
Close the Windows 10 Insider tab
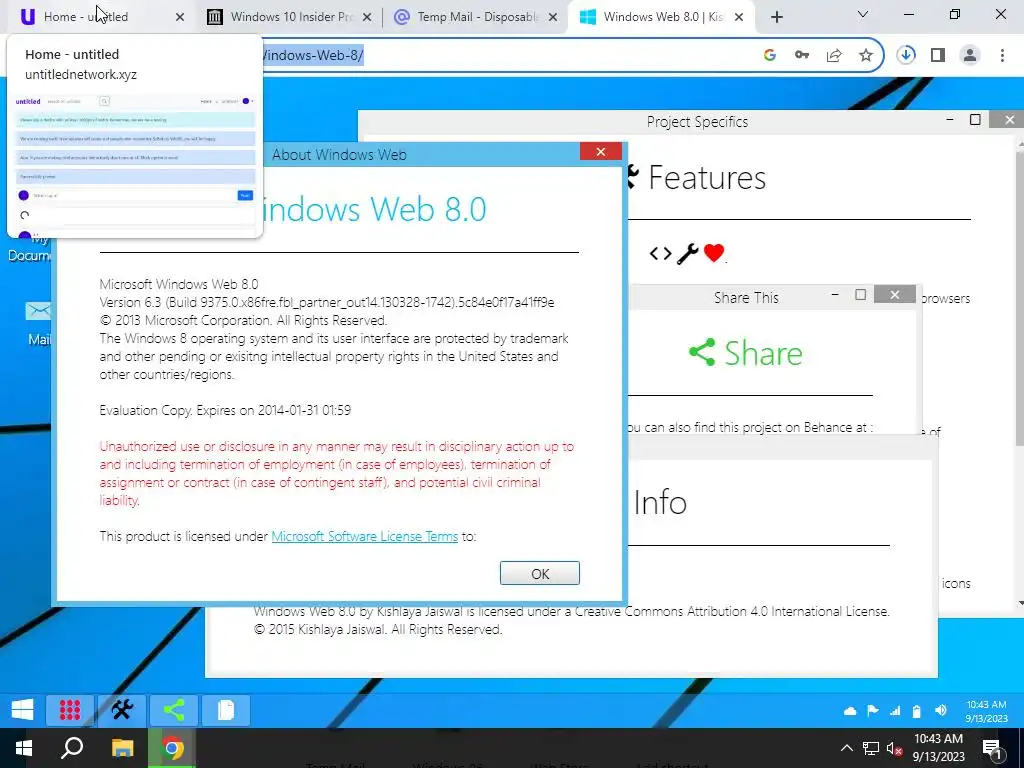pos(367,17)
